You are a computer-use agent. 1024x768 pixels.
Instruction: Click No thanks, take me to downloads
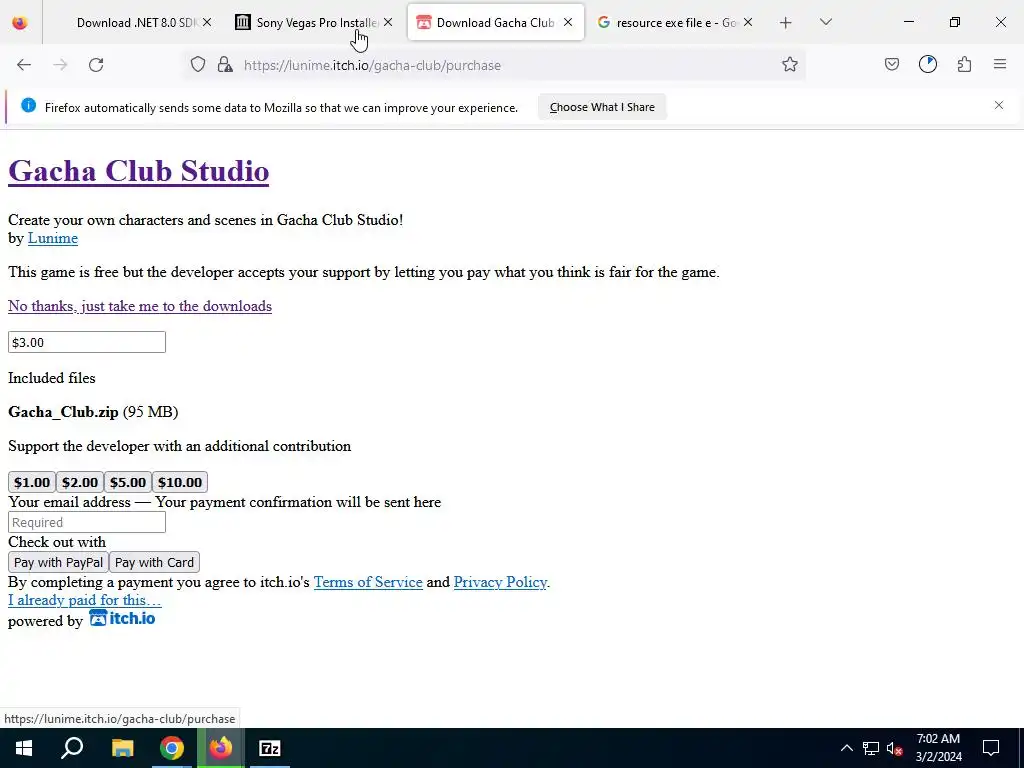click(140, 306)
